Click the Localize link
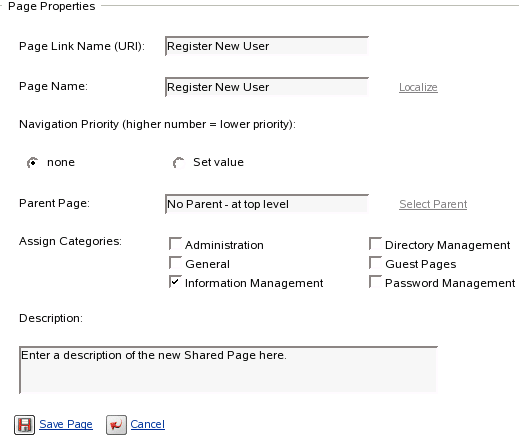 (x=418, y=87)
